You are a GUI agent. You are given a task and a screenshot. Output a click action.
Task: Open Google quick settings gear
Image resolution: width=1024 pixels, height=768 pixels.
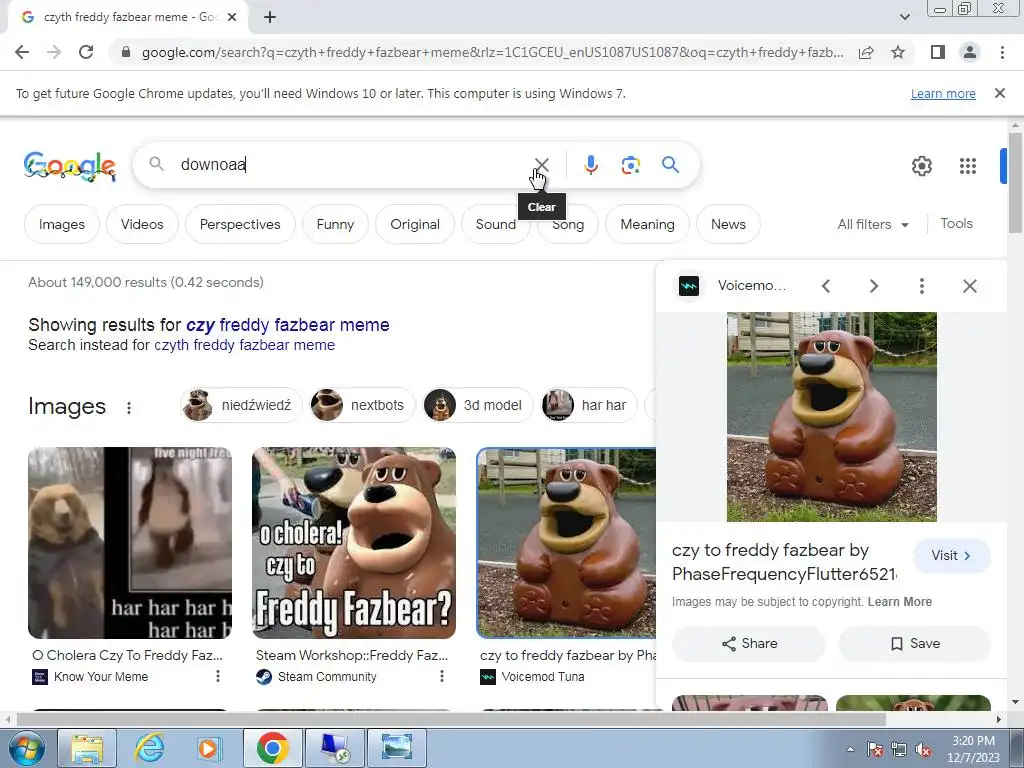pos(921,166)
